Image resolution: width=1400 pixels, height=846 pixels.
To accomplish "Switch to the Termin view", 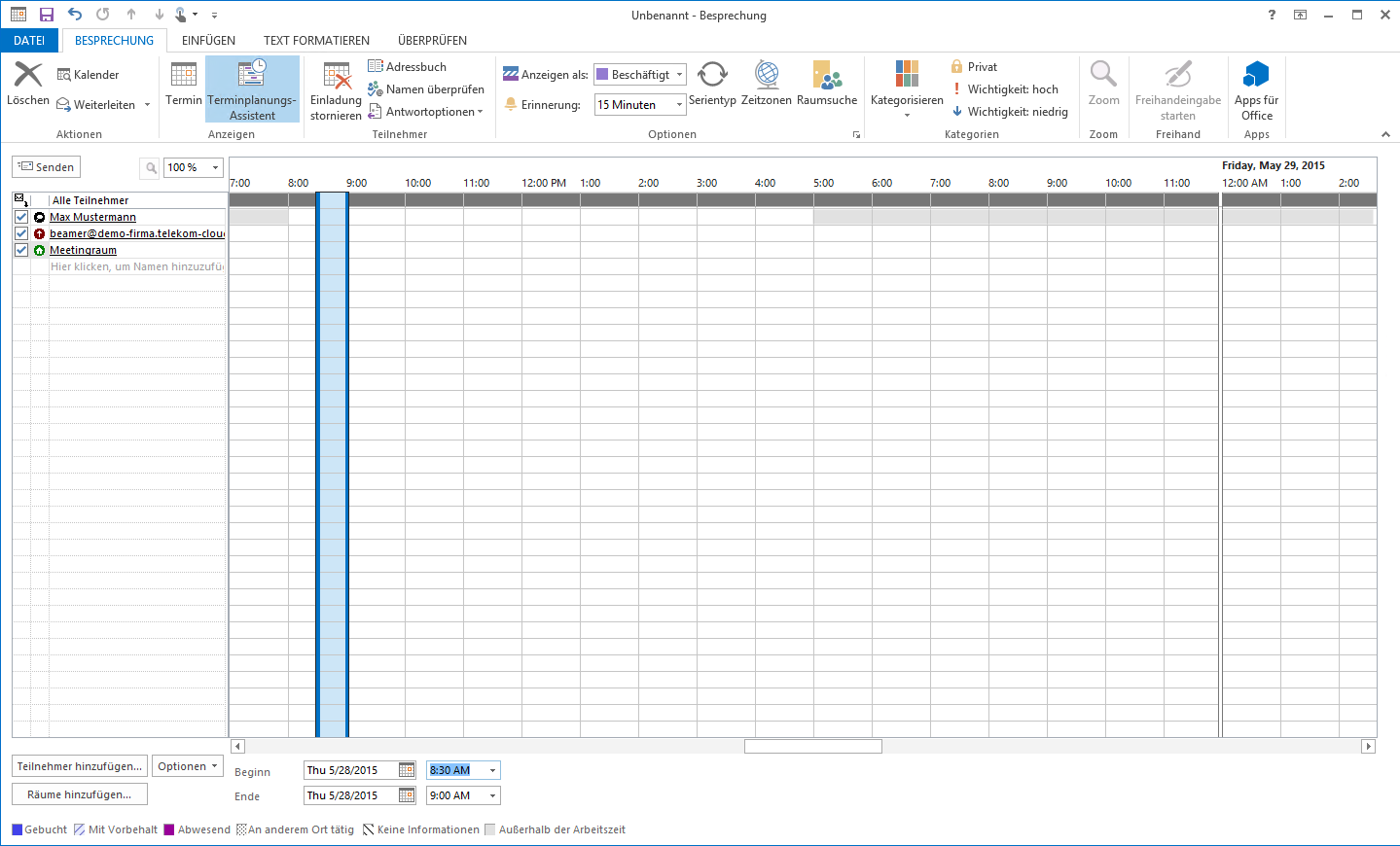I will point(184,84).
